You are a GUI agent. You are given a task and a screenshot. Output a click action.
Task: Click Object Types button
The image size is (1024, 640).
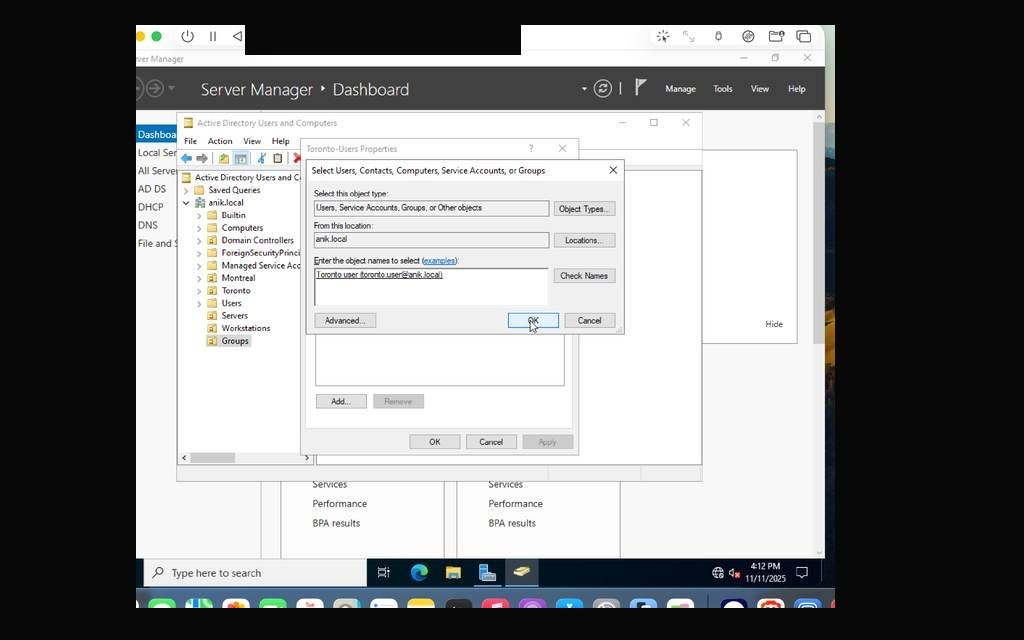[x=584, y=209]
